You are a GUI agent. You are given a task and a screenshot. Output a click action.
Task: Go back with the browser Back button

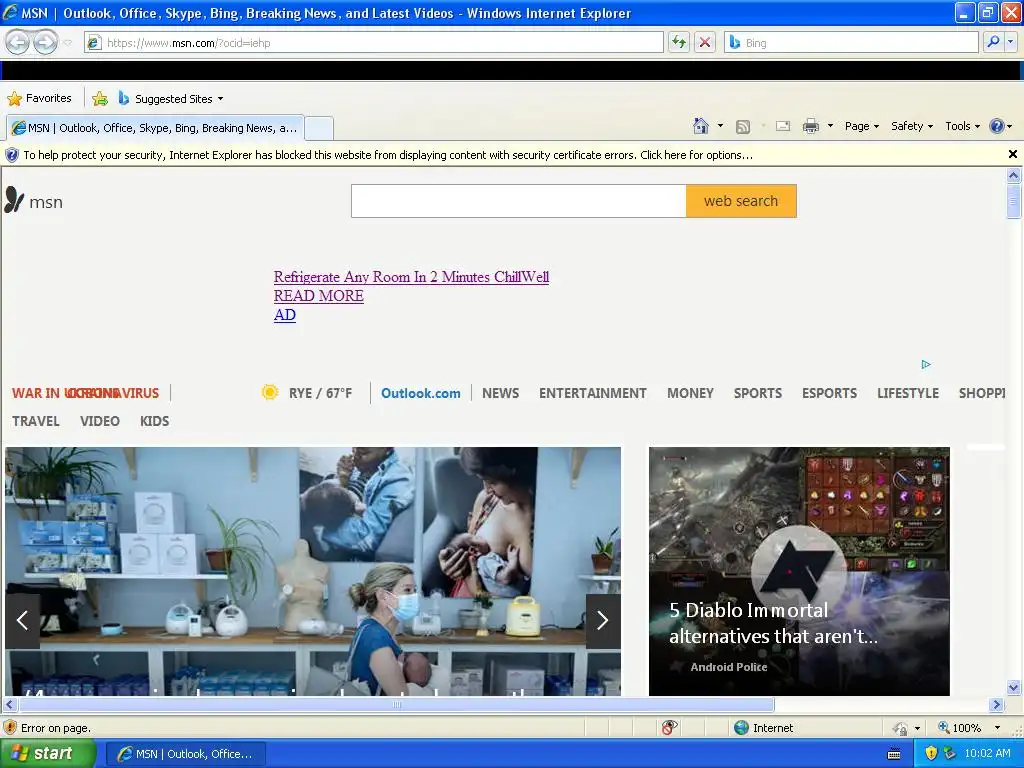18,43
